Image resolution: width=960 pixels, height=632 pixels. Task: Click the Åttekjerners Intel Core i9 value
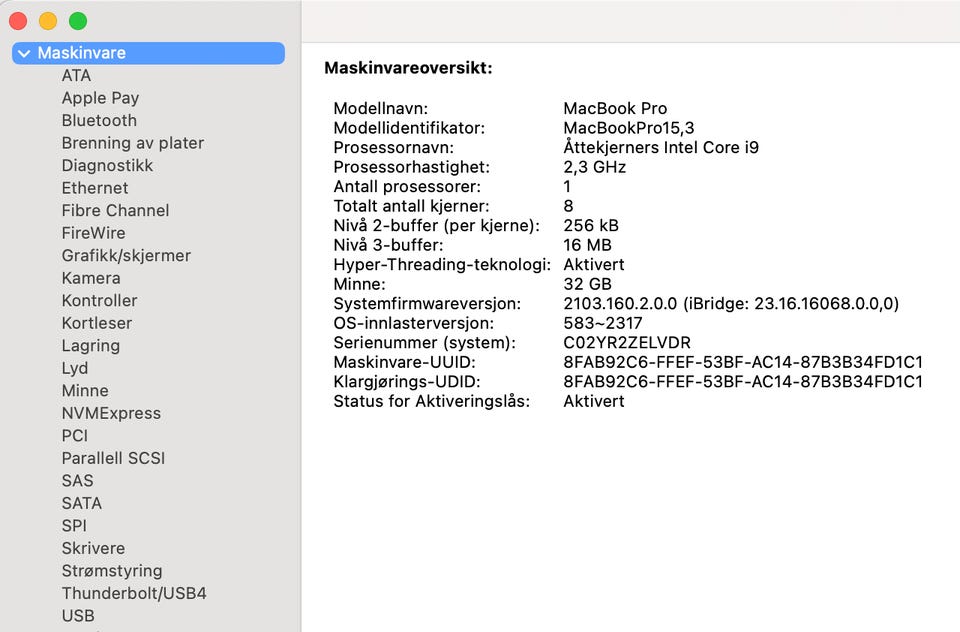(661, 148)
